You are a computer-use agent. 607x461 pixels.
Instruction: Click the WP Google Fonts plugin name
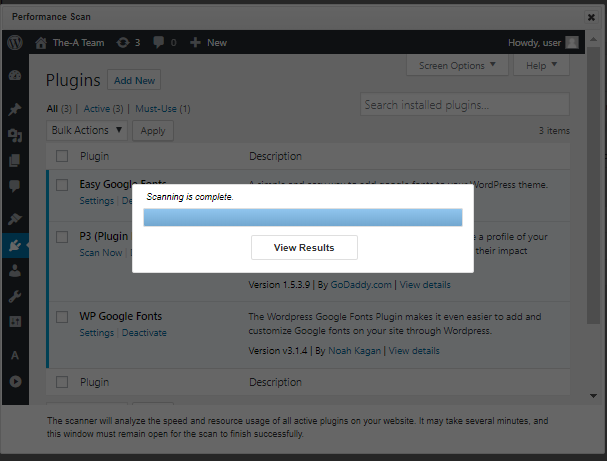121,316
